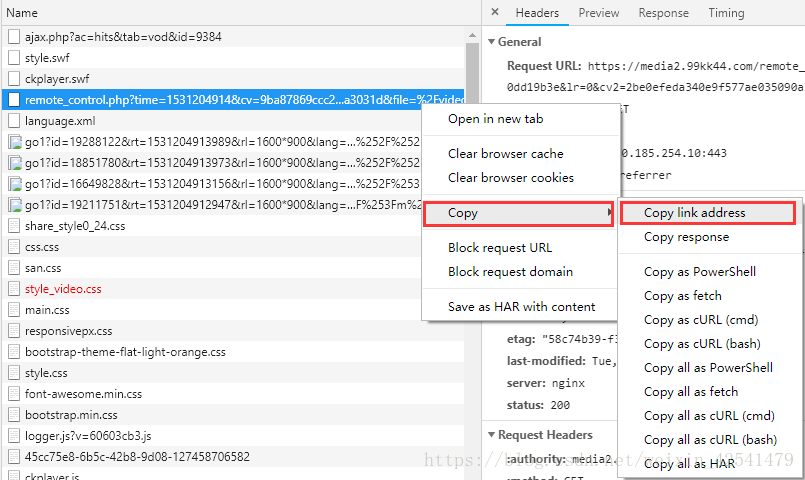Viewport: 805px width, 480px height.
Task: Select Copy all as cURL (cmd)
Action: 708,416
